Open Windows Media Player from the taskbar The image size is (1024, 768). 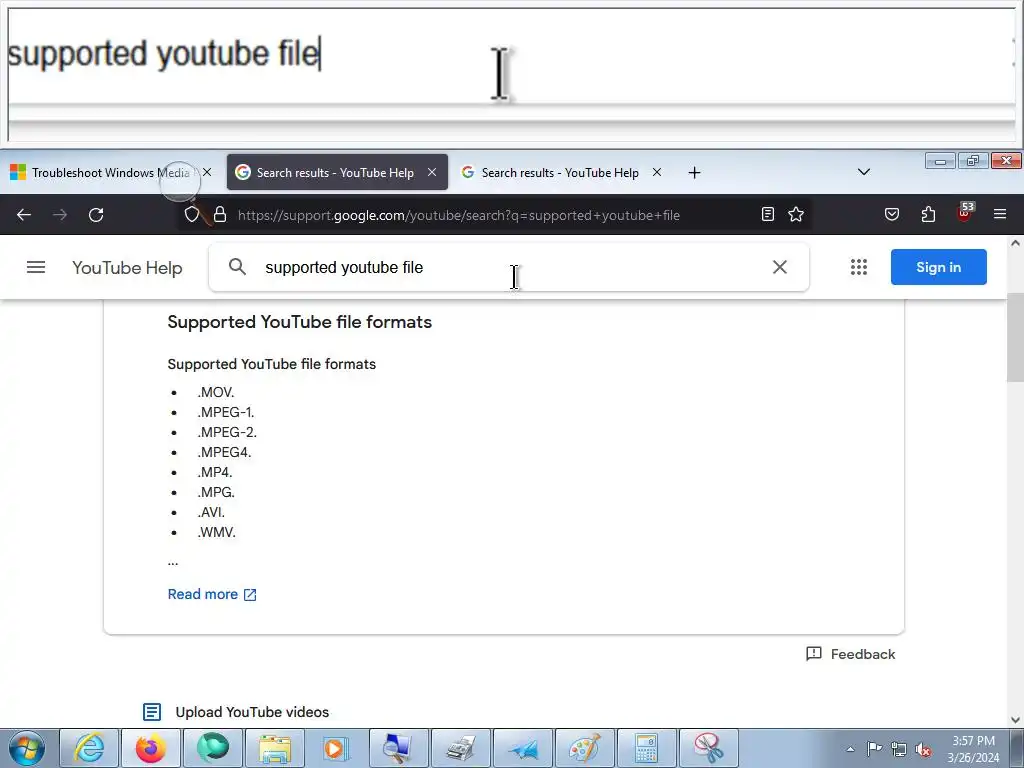[336, 748]
